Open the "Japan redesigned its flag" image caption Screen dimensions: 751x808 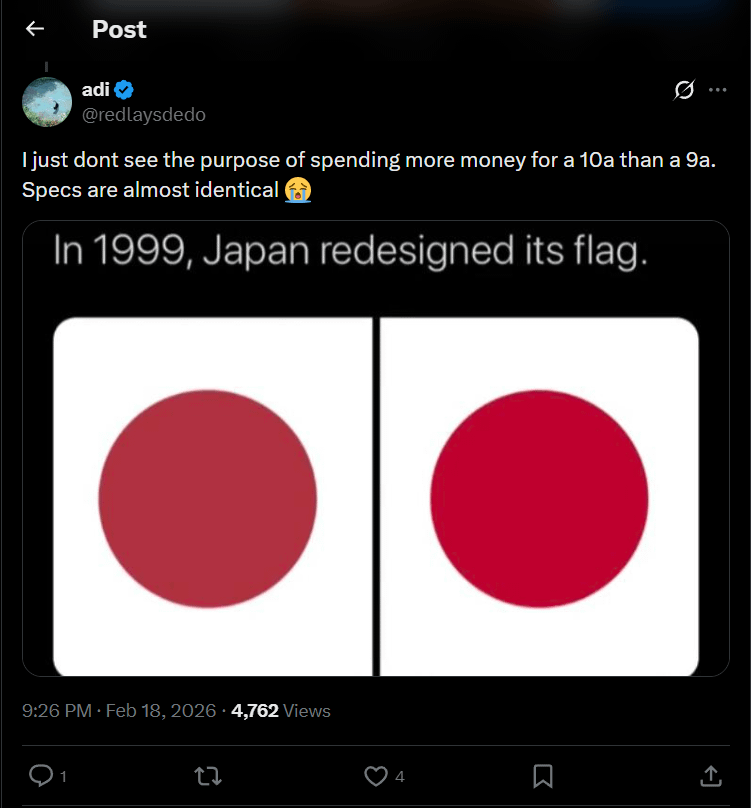tap(350, 251)
